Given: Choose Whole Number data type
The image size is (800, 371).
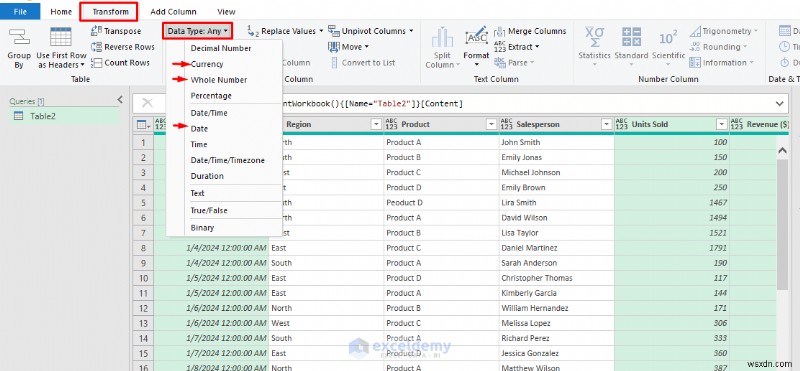Looking at the screenshot, I should tap(219, 80).
